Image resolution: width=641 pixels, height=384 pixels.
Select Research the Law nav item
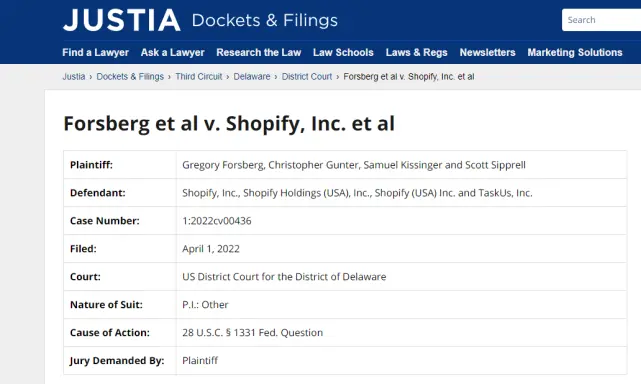pyautogui.click(x=259, y=52)
